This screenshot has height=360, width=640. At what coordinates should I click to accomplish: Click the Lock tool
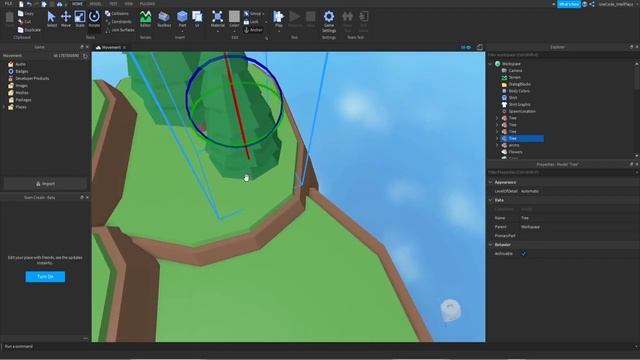(x=251, y=22)
